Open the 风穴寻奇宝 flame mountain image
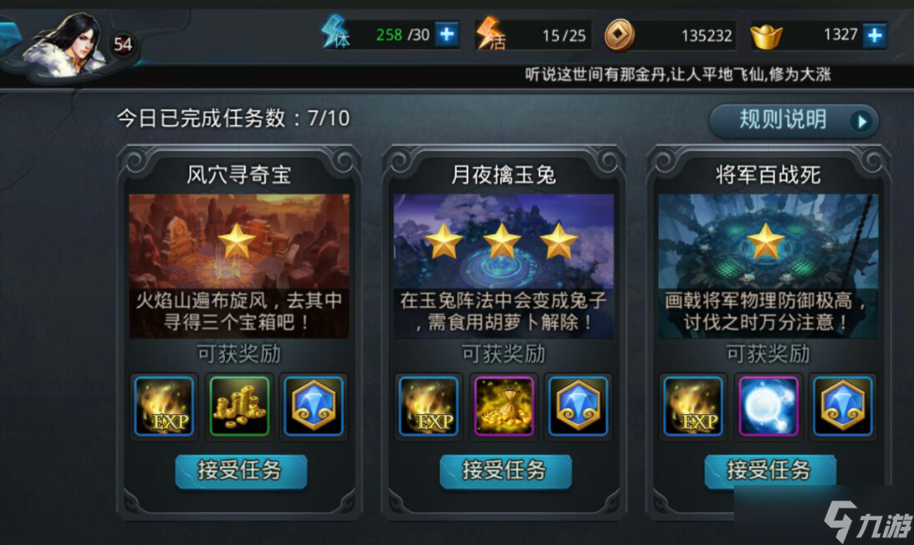The width and height of the screenshot is (914, 545). click(239, 266)
